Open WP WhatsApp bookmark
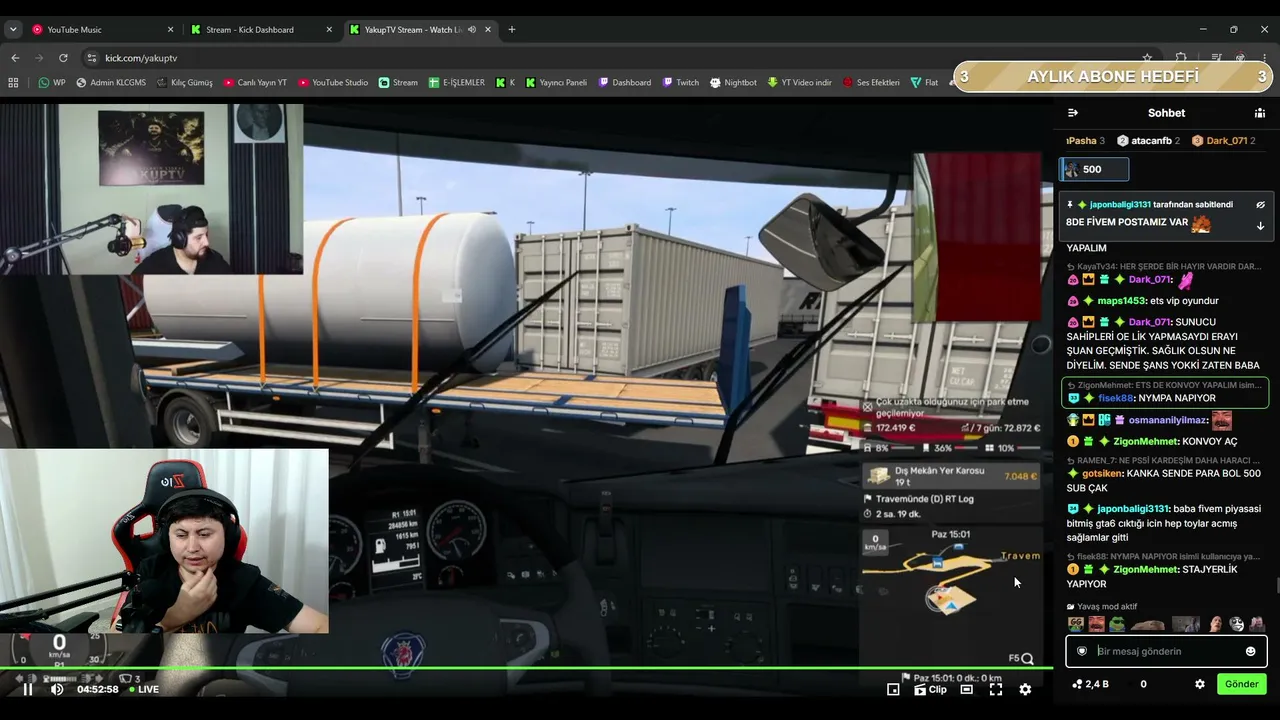 pos(52,83)
